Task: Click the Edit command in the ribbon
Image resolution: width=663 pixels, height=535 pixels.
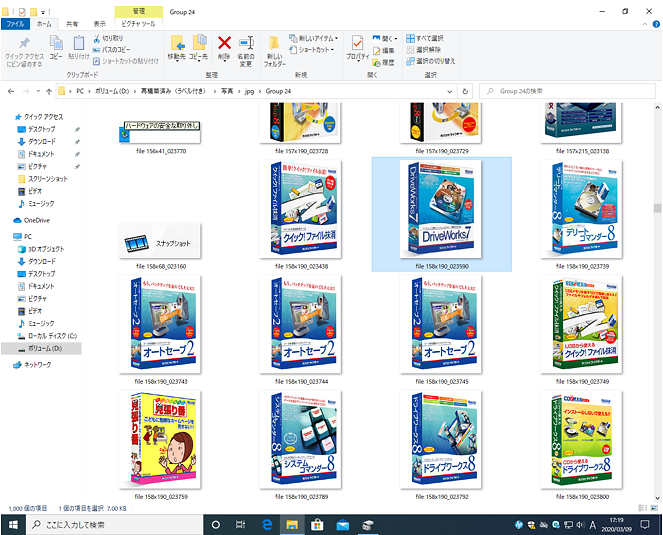Action: click(x=384, y=51)
